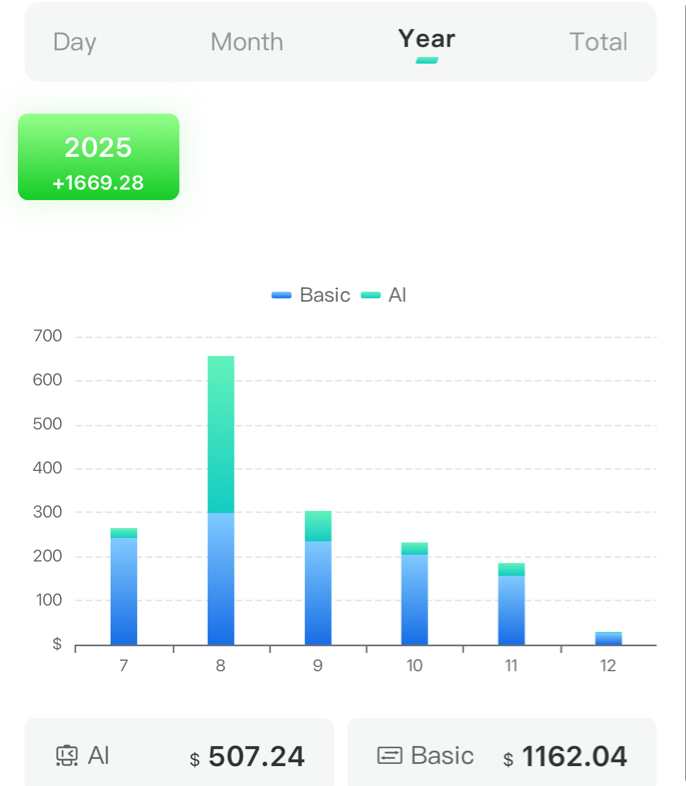This screenshot has width=686, height=786.
Task: Select the green 2025 year card
Action: click(99, 157)
